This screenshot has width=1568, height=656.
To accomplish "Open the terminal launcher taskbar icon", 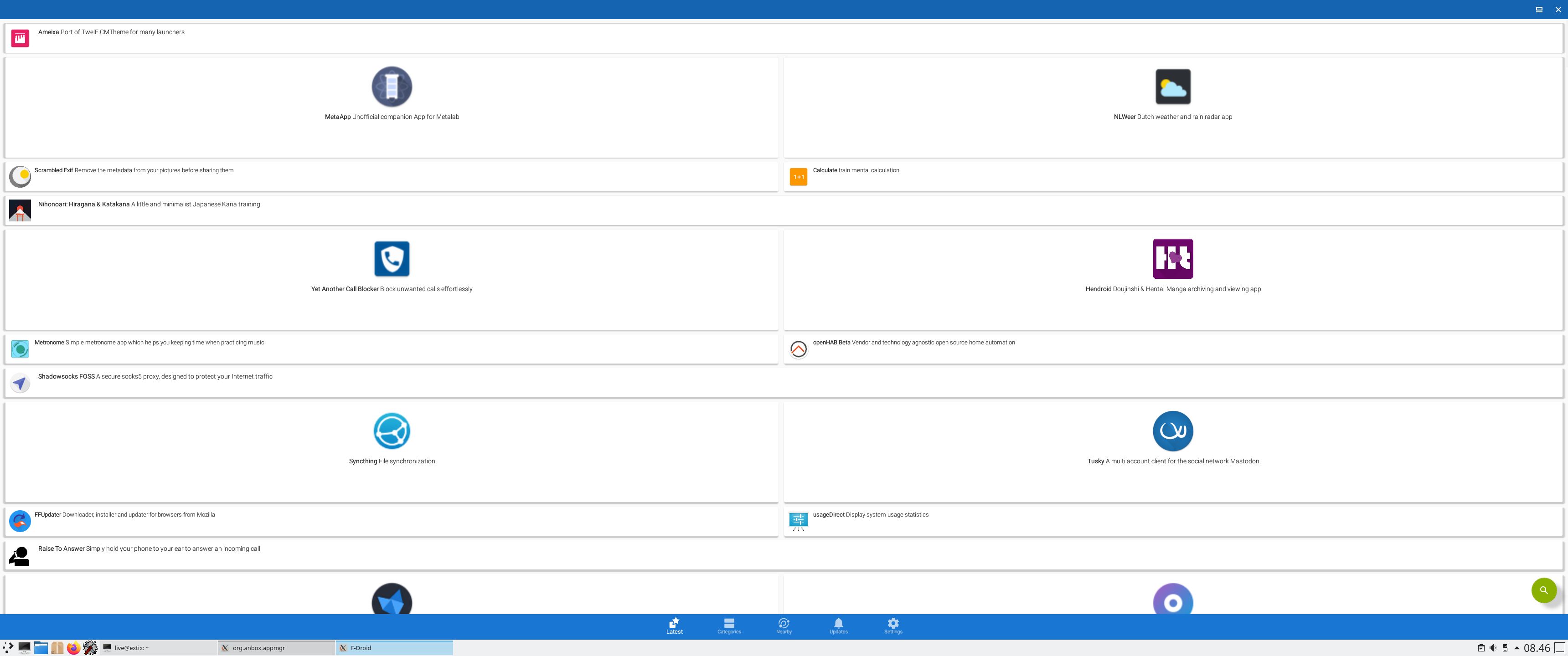I will tap(24, 648).
